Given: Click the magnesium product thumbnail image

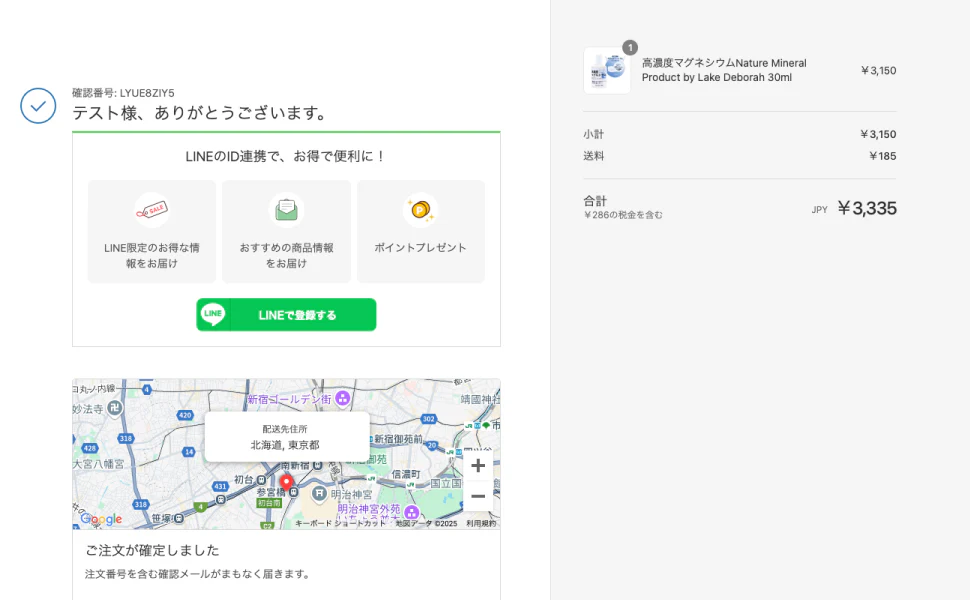Looking at the screenshot, I should coord(607,71).
